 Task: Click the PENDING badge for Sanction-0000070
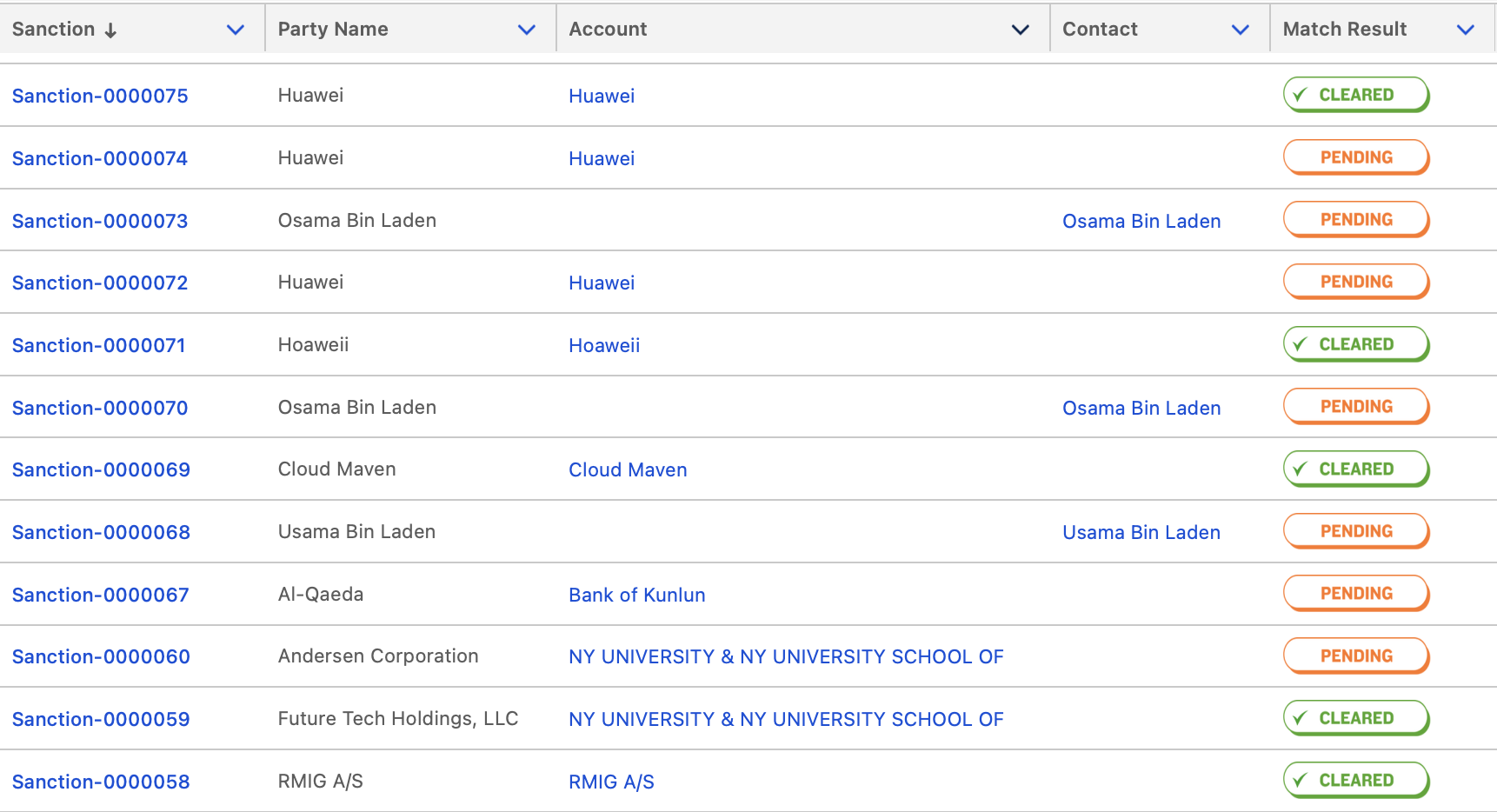pos(1356,407)
